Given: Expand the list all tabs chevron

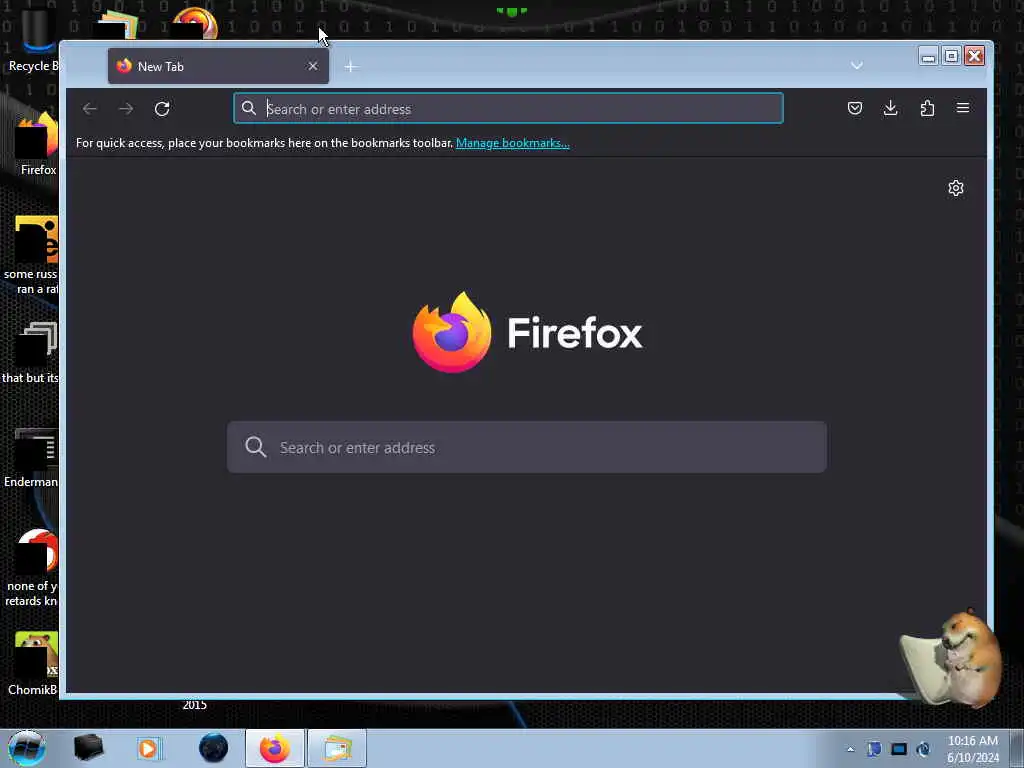Looking at the screenshot, I should coord(857,66).
